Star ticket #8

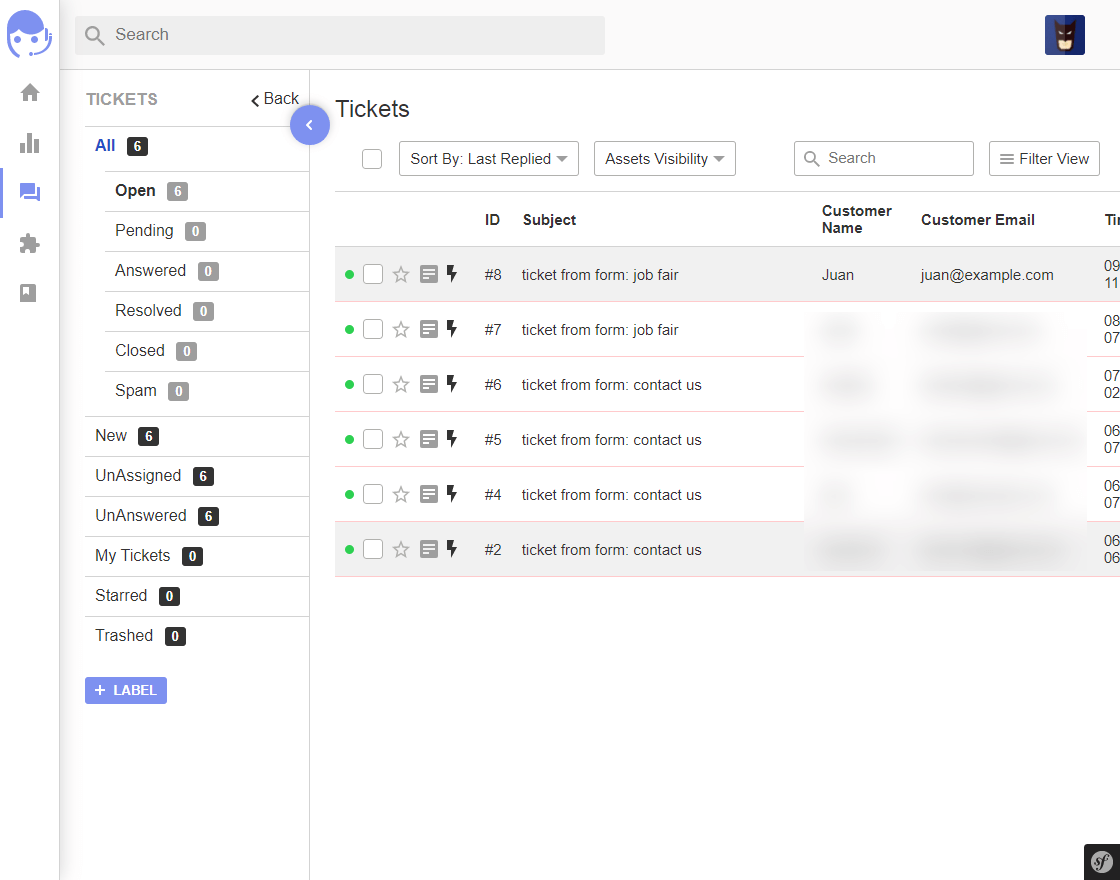pyautogui.click(x=401, y=275)
